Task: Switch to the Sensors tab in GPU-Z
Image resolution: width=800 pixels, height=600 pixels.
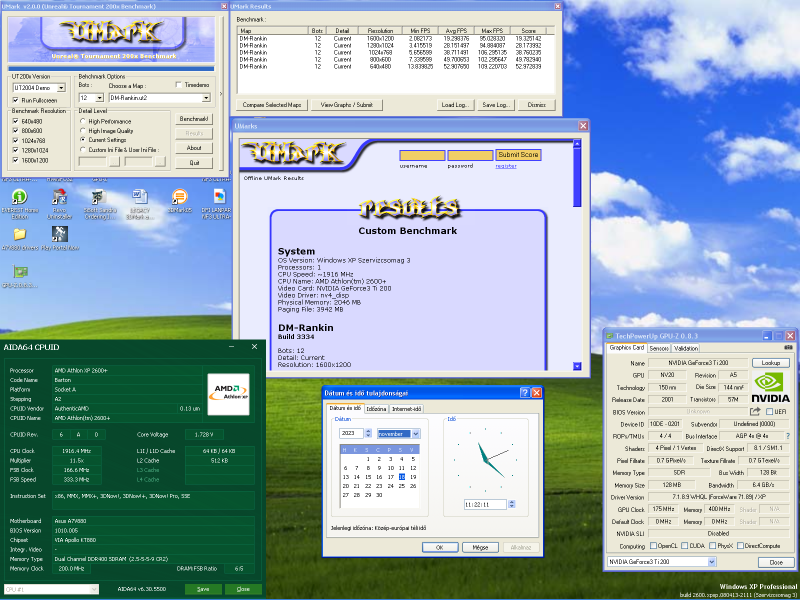Action: pyautogui.click(x=659, y=348)
